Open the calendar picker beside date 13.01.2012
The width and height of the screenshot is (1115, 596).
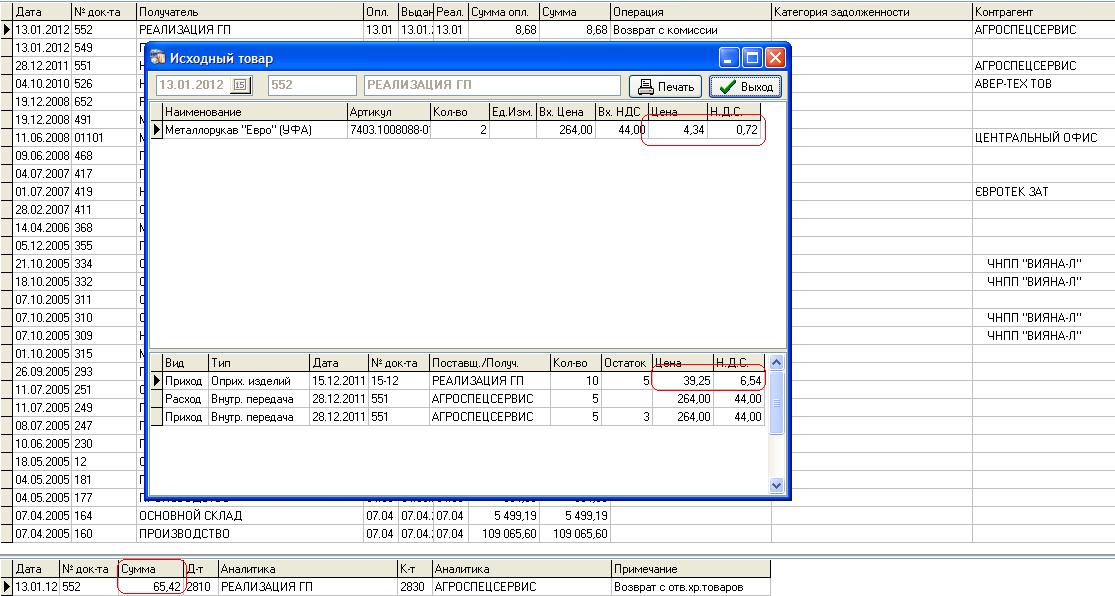click(240, 86)
